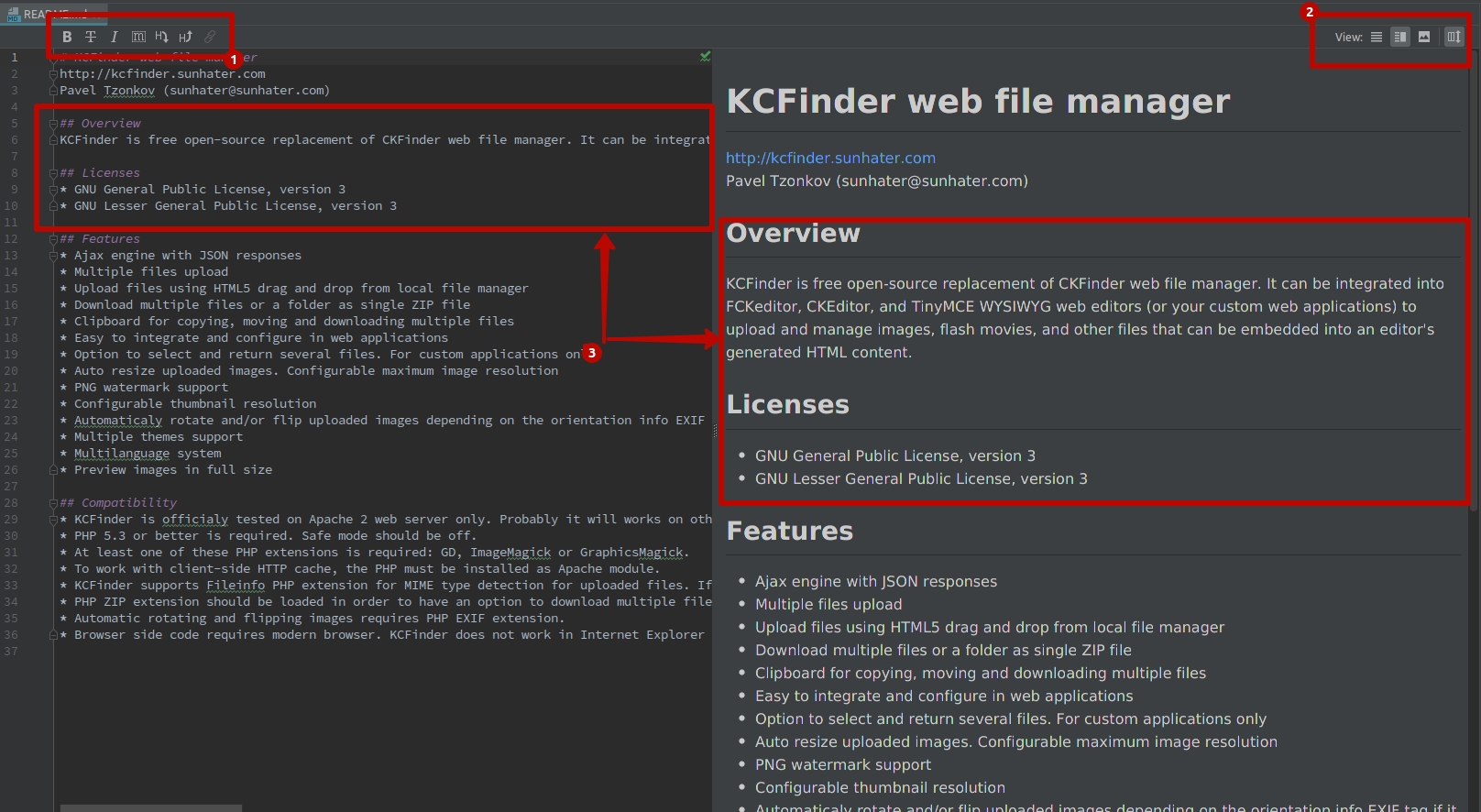Click the header level down icon
1481x812 pixels.
161,37
